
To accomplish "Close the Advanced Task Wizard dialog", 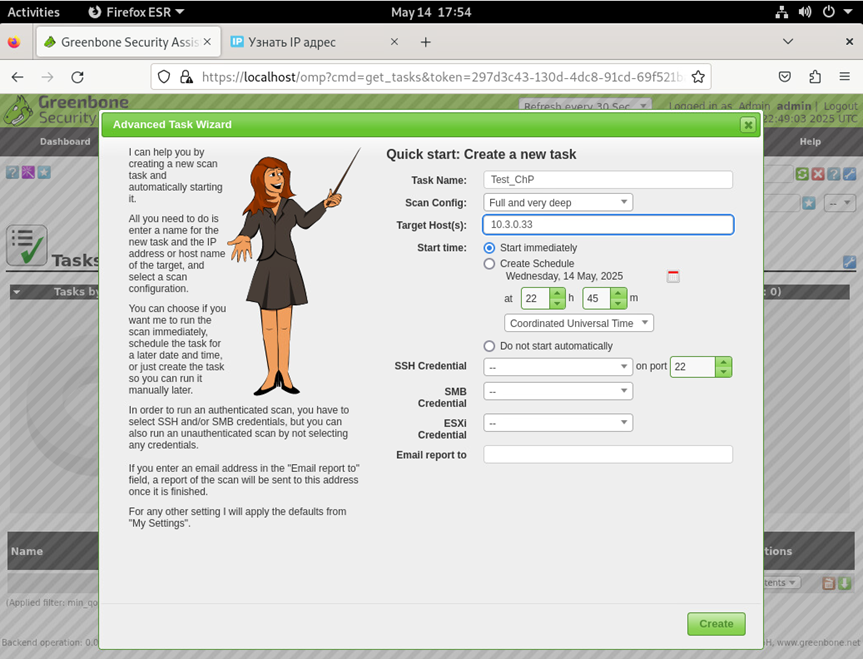I will point(747,125).
